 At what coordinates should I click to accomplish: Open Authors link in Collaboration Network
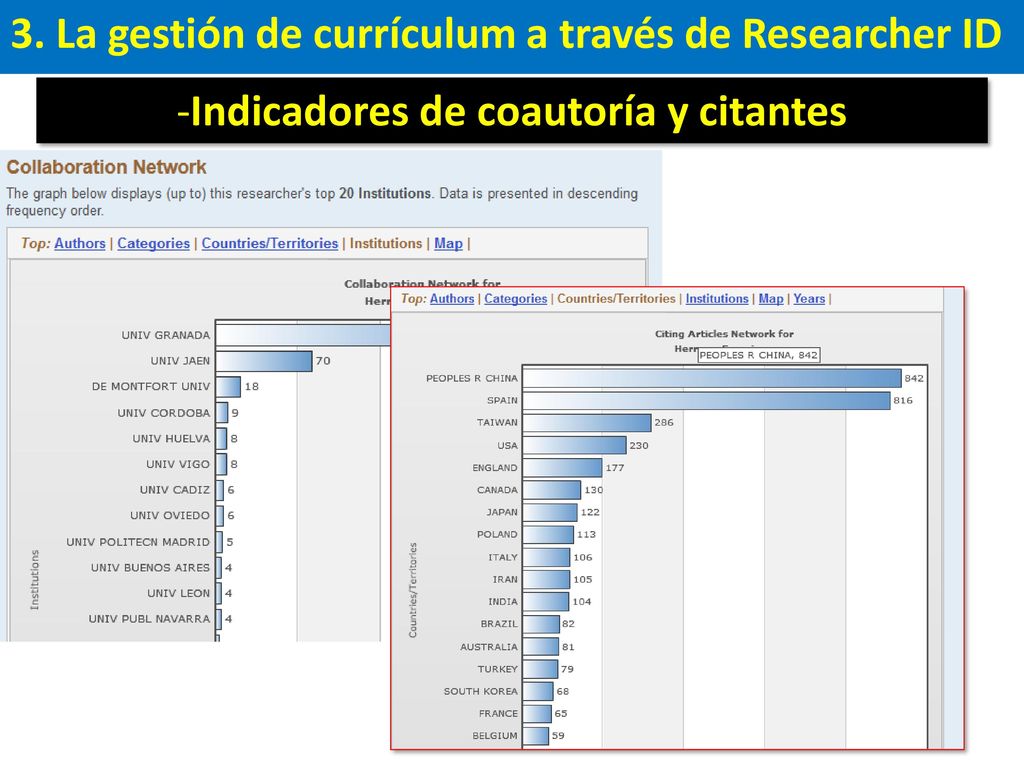click(80, 244)
